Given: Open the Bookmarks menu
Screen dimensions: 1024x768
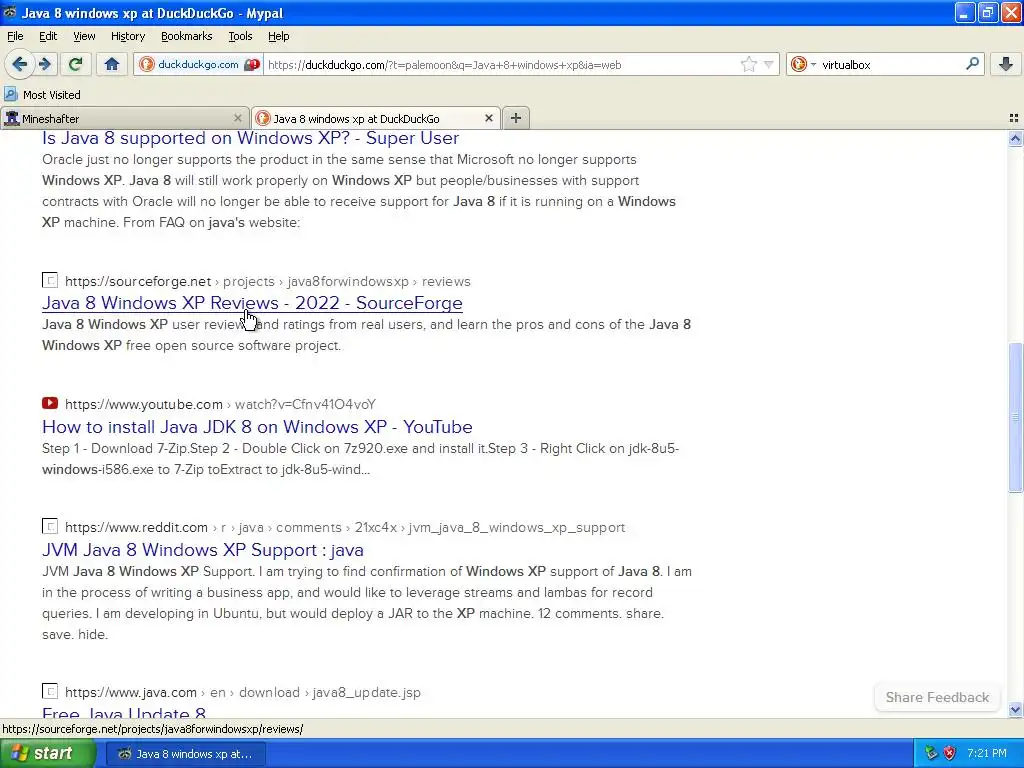Looking at the screenshot, I should (x=186, y=36).
